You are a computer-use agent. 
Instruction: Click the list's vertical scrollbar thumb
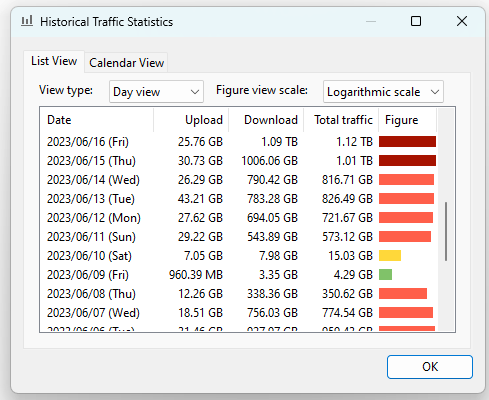point(446,231)
